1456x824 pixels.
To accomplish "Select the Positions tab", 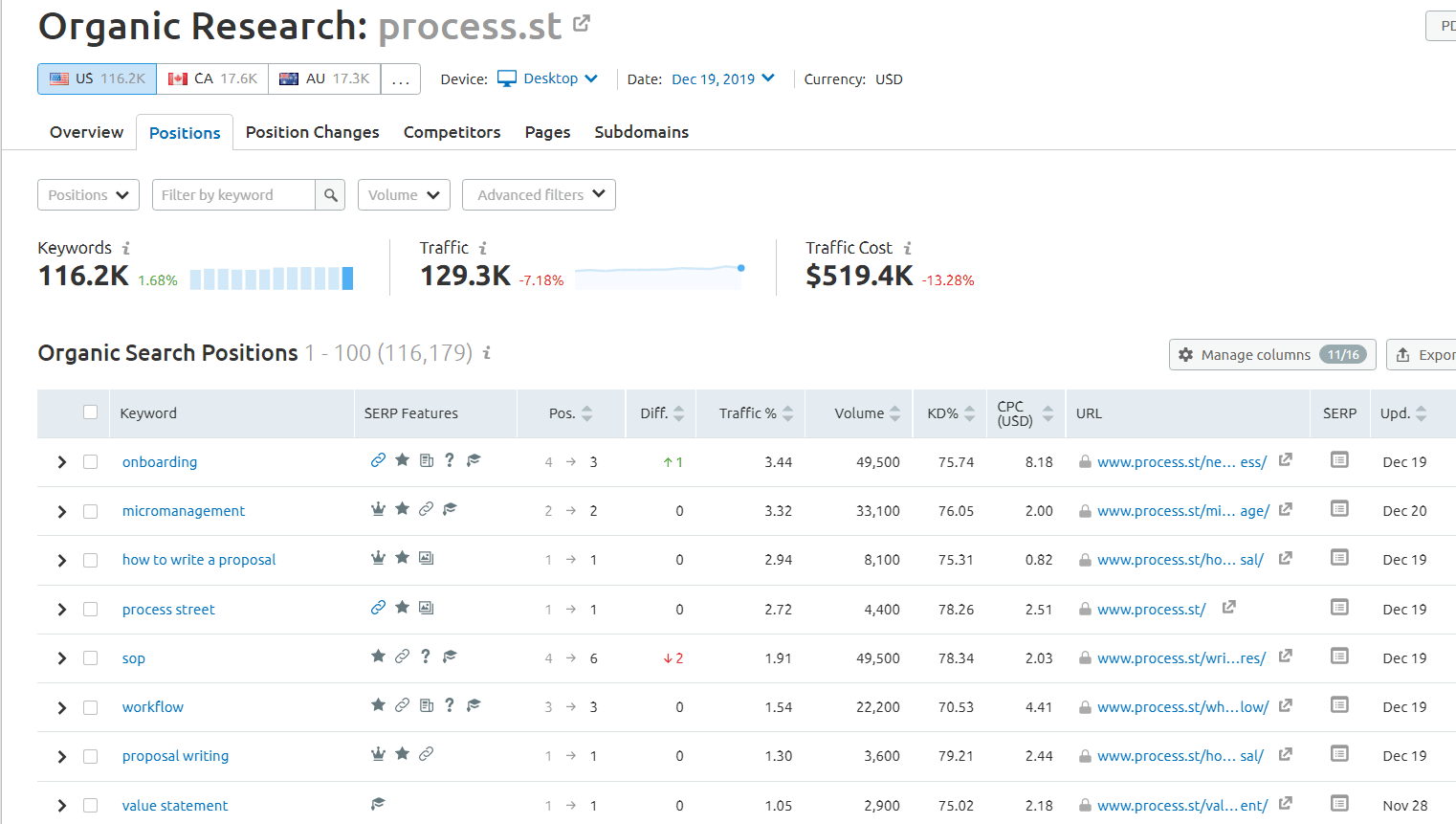I will 185,133.
